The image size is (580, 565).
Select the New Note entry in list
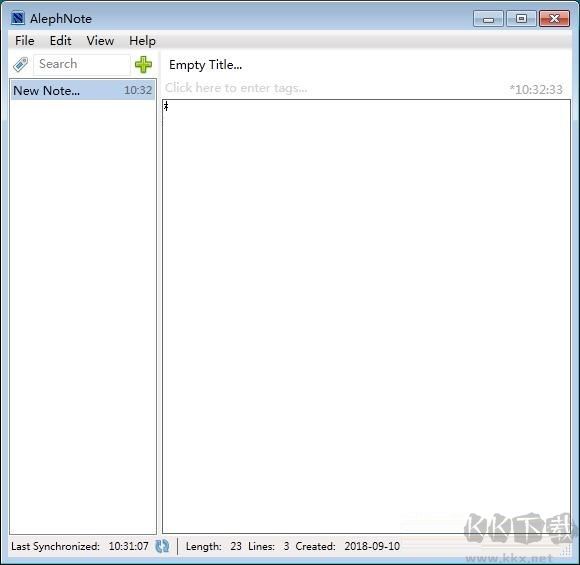[82, 90]
